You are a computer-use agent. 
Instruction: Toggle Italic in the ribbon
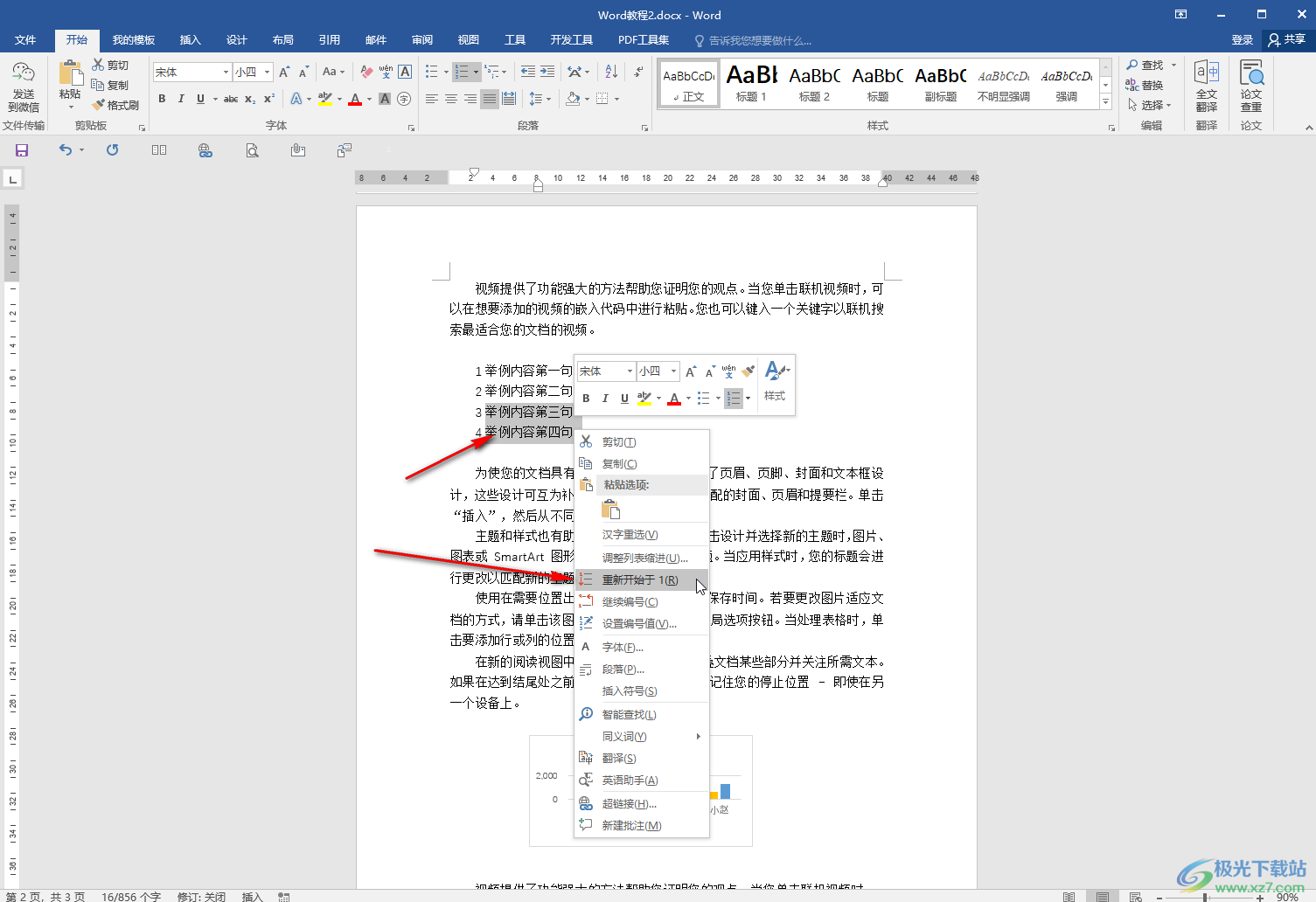coord(181,99)
